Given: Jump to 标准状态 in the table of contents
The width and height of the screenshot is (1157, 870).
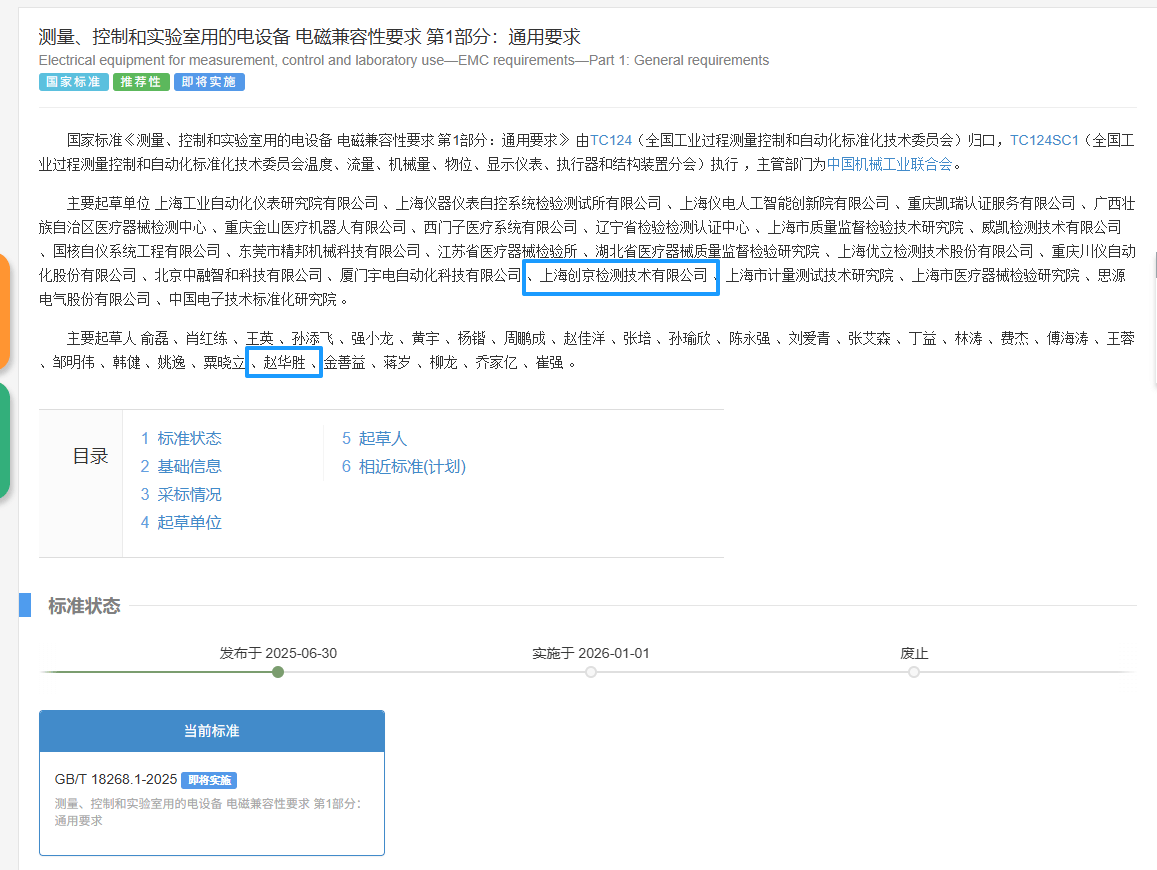Looking at the screenshot, I should coord(181,439).
